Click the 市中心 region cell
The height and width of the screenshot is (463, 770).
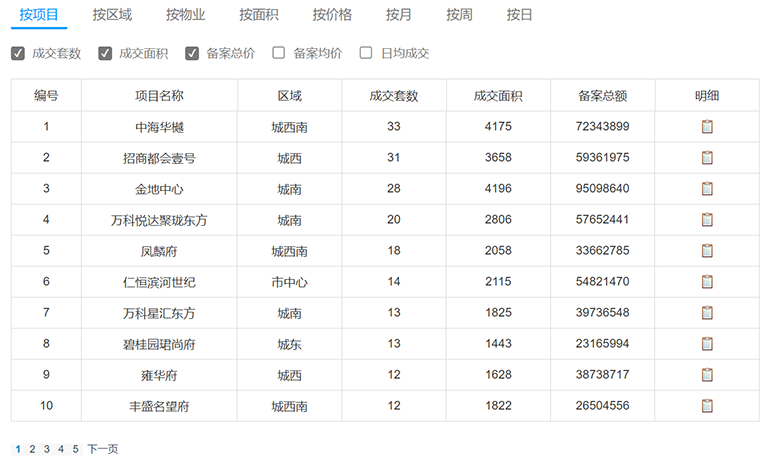tap(289, 282)
